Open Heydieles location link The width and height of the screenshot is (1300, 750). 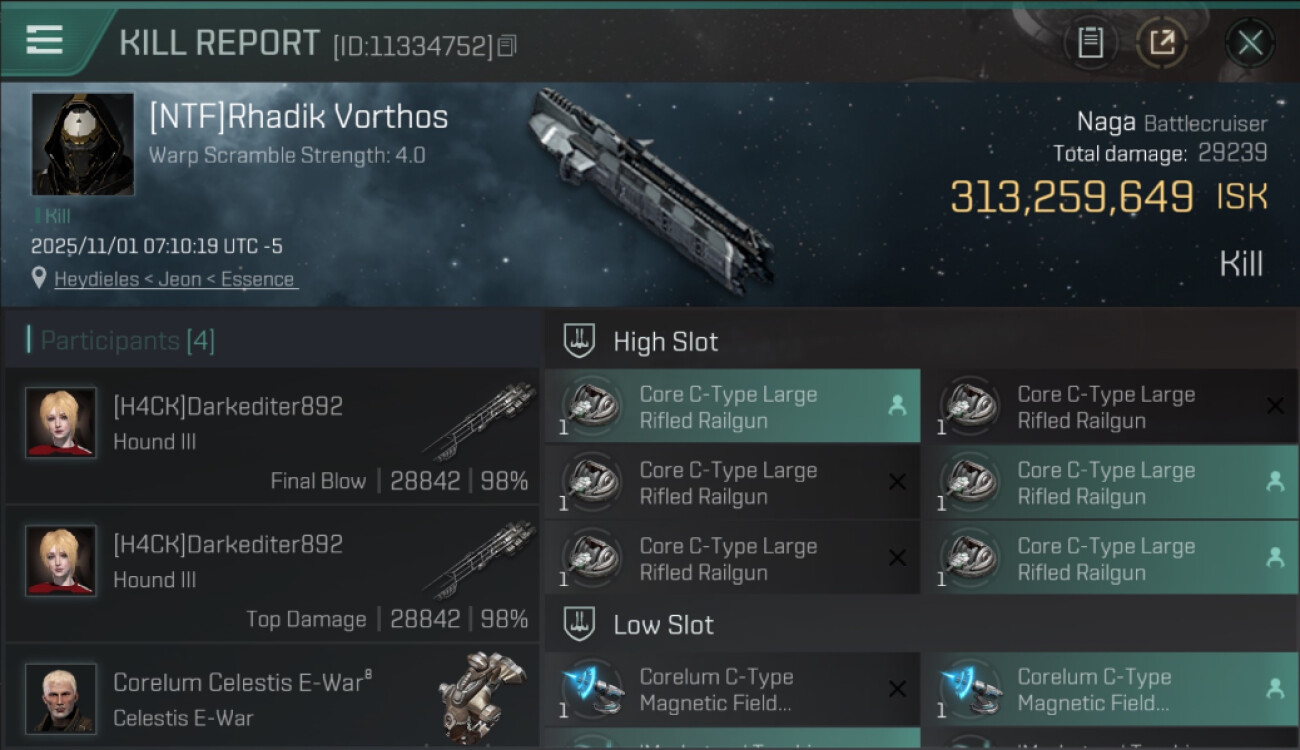(x=176, y=279)
